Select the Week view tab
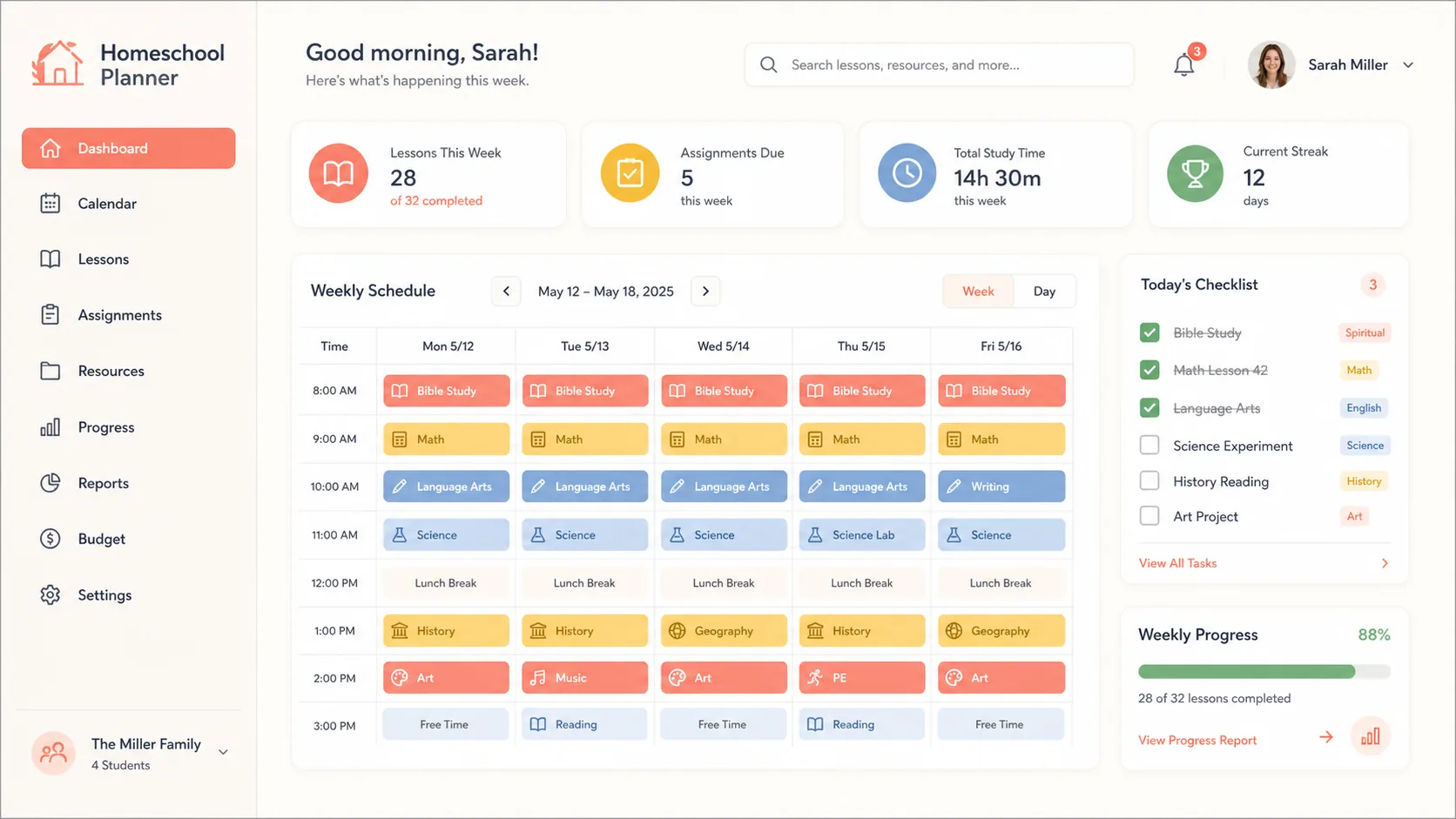 pos(978,292)
